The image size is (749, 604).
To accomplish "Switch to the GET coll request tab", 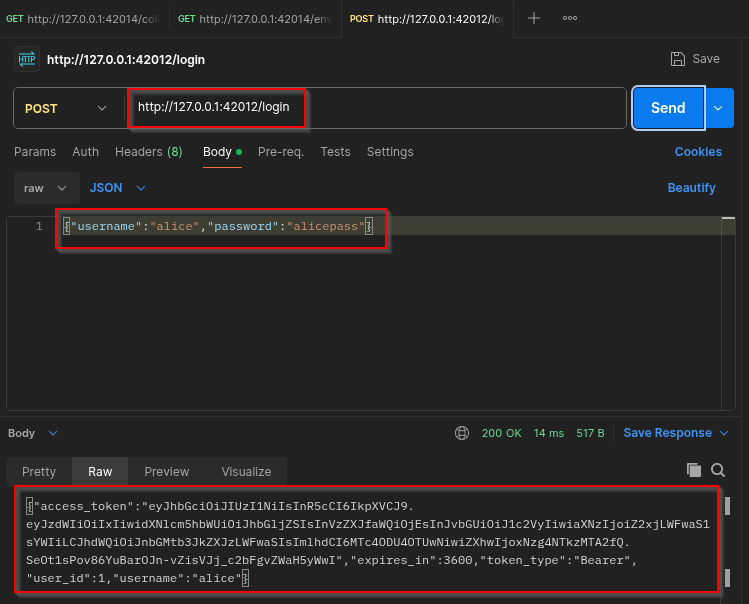I will (x=82, y=19).
